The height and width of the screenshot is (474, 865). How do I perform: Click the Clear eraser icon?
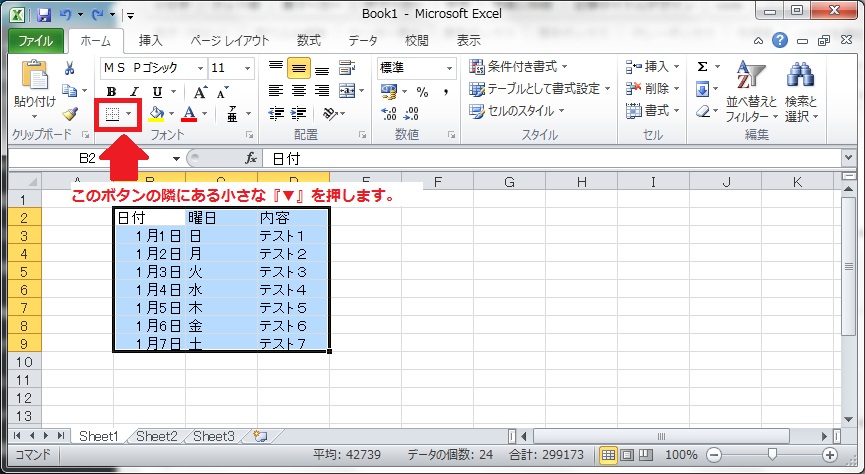tap(703, 111)
